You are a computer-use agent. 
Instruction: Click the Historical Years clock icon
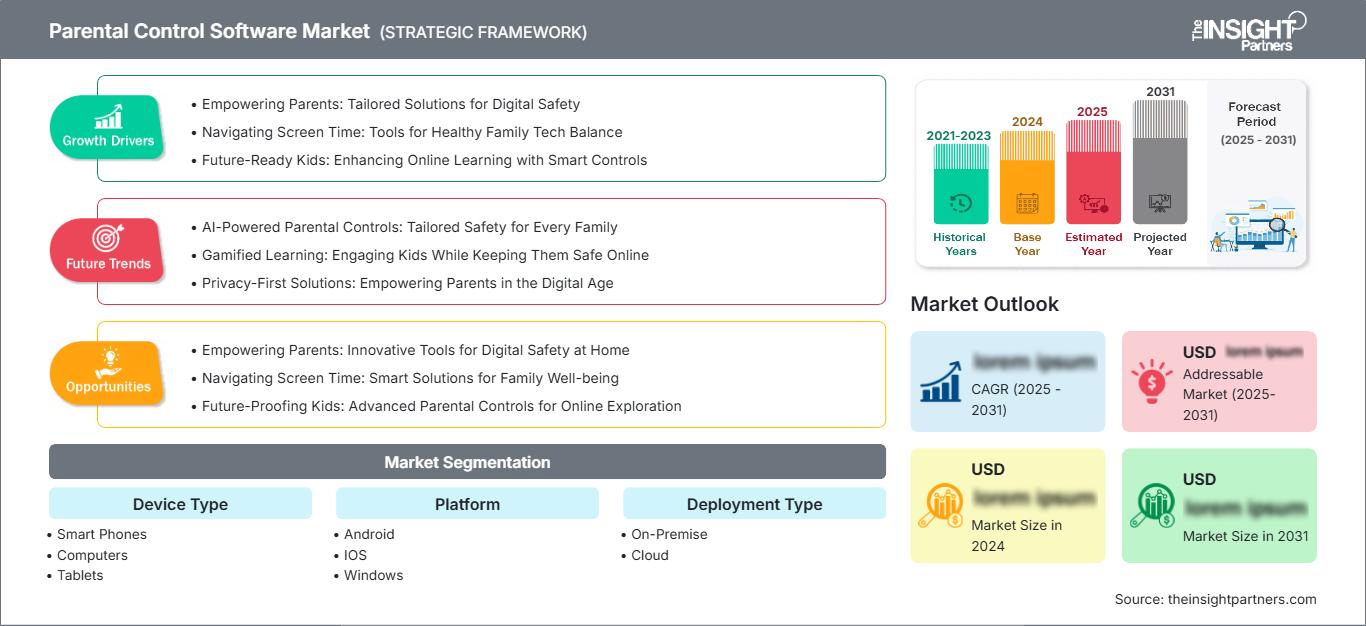tap(960, 204)
